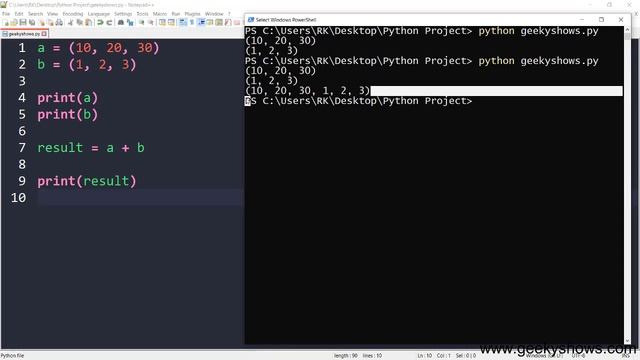Open the user-defined language toolbar icon
The image size is (640, 360).
coord(210,22)
